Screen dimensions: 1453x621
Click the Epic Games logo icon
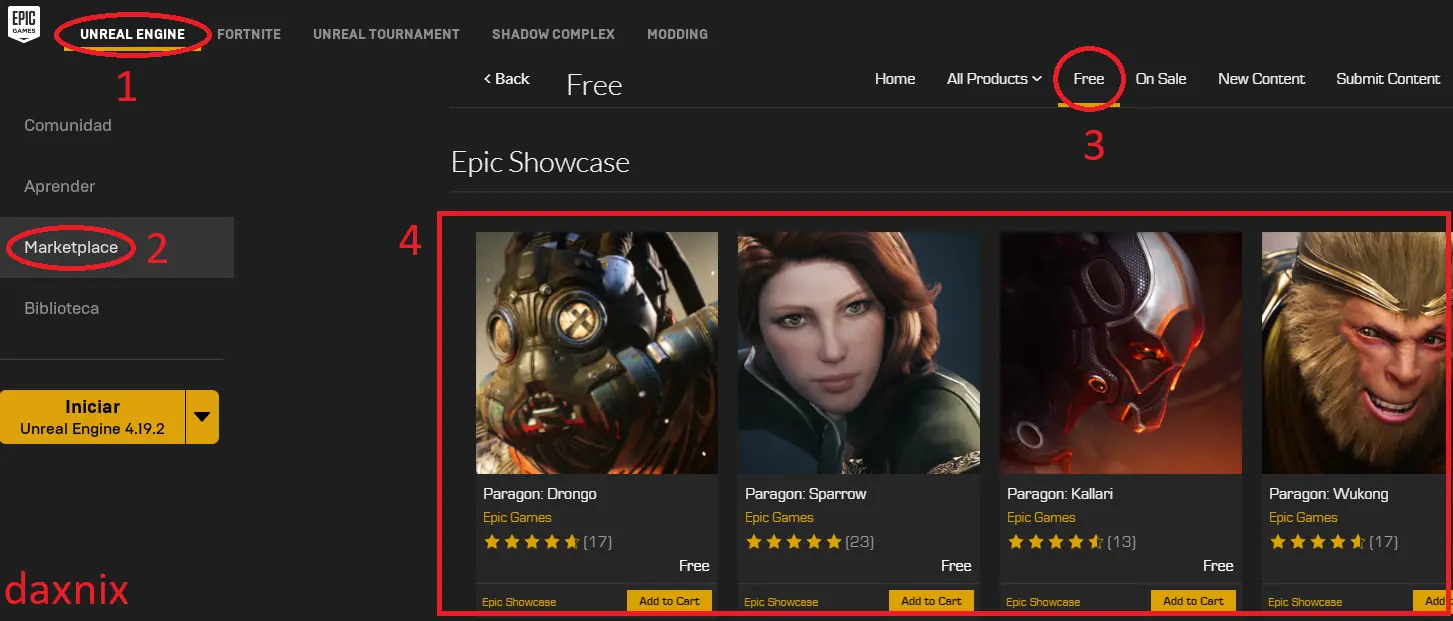23,24
